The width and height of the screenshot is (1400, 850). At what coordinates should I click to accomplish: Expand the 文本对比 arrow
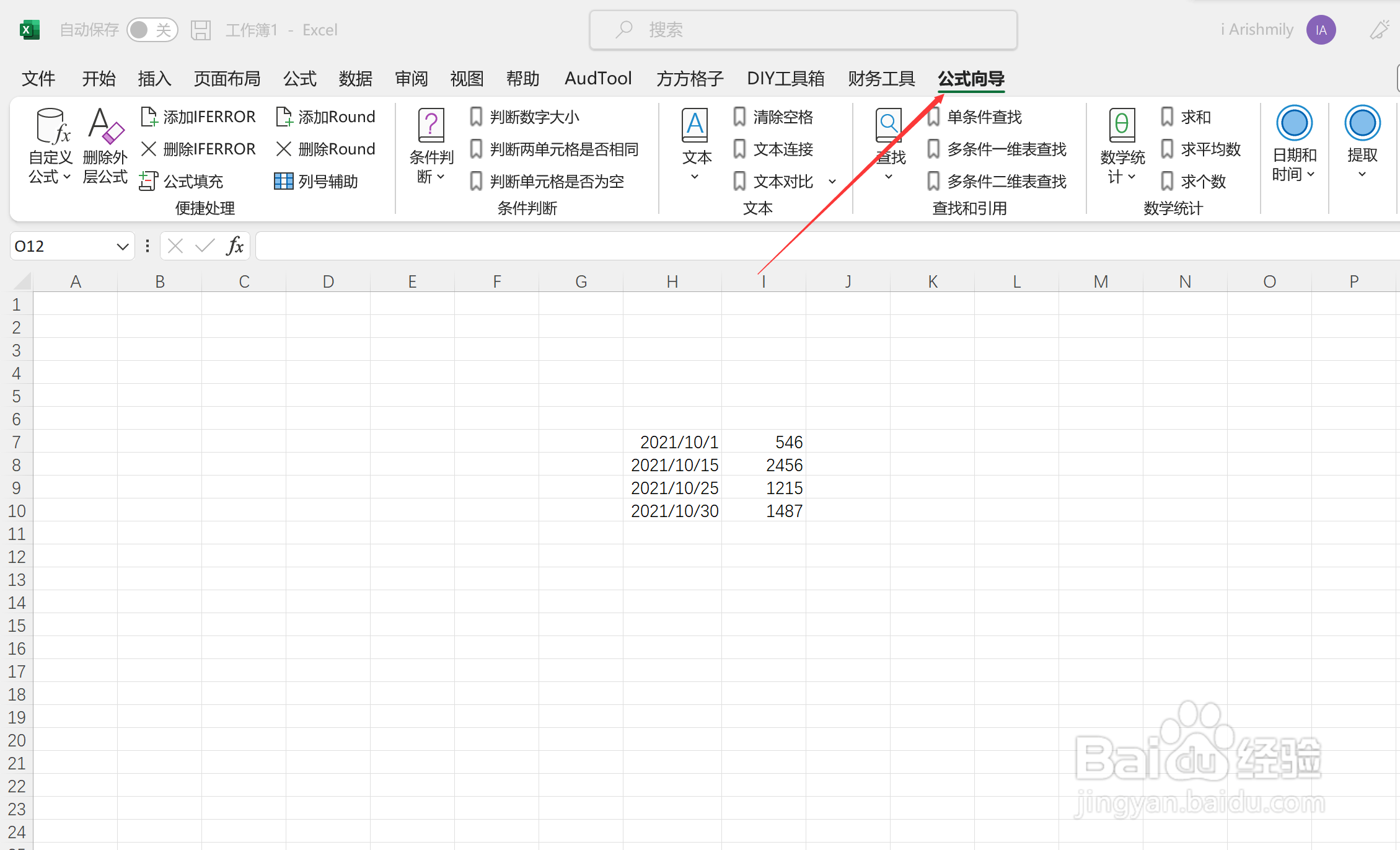coord(832,181)
